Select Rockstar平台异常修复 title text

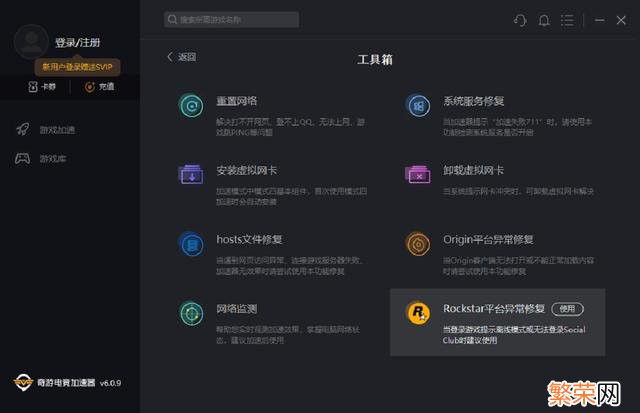coord(494,309)
